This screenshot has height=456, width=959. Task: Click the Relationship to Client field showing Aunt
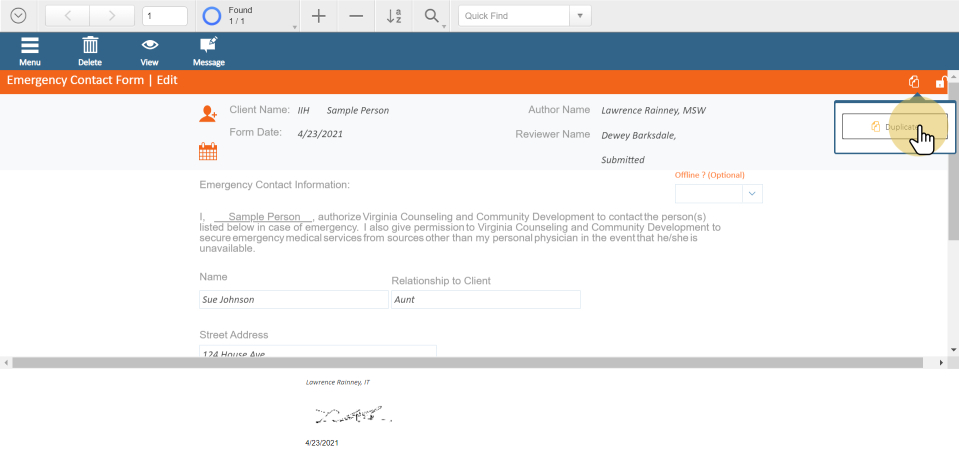pos(485,299)
